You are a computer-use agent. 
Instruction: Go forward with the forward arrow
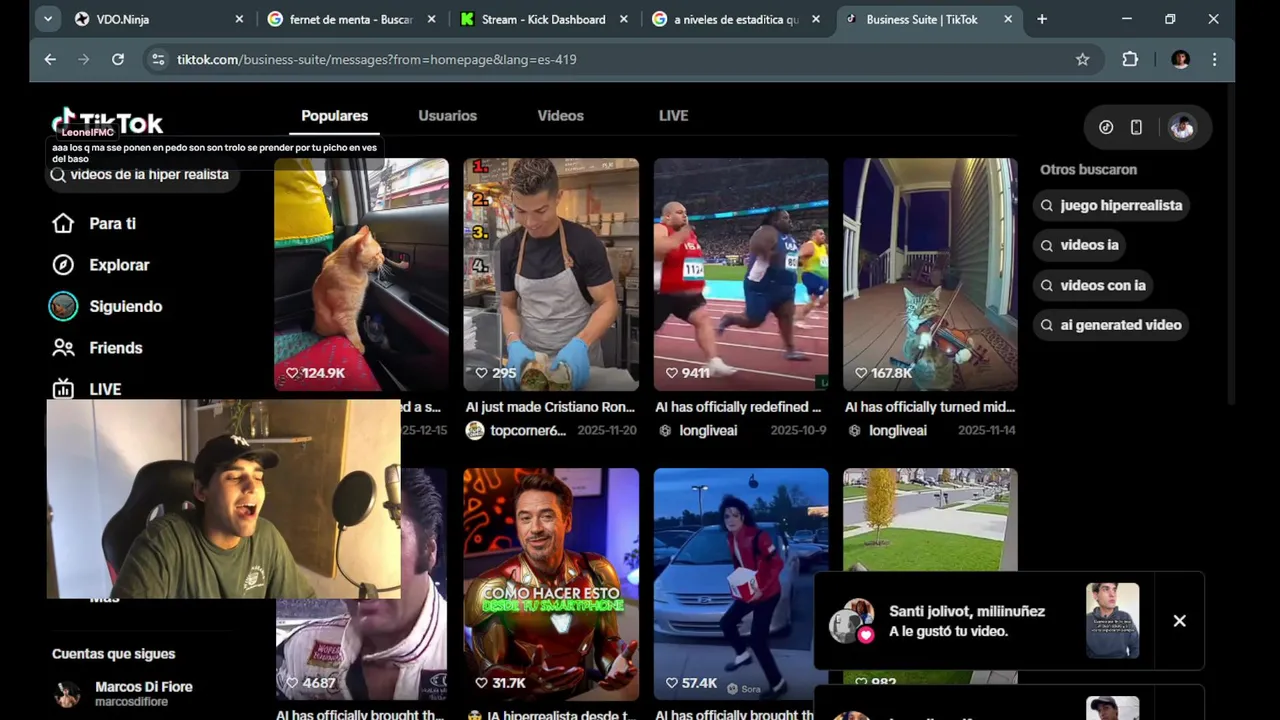click(84, 59)
